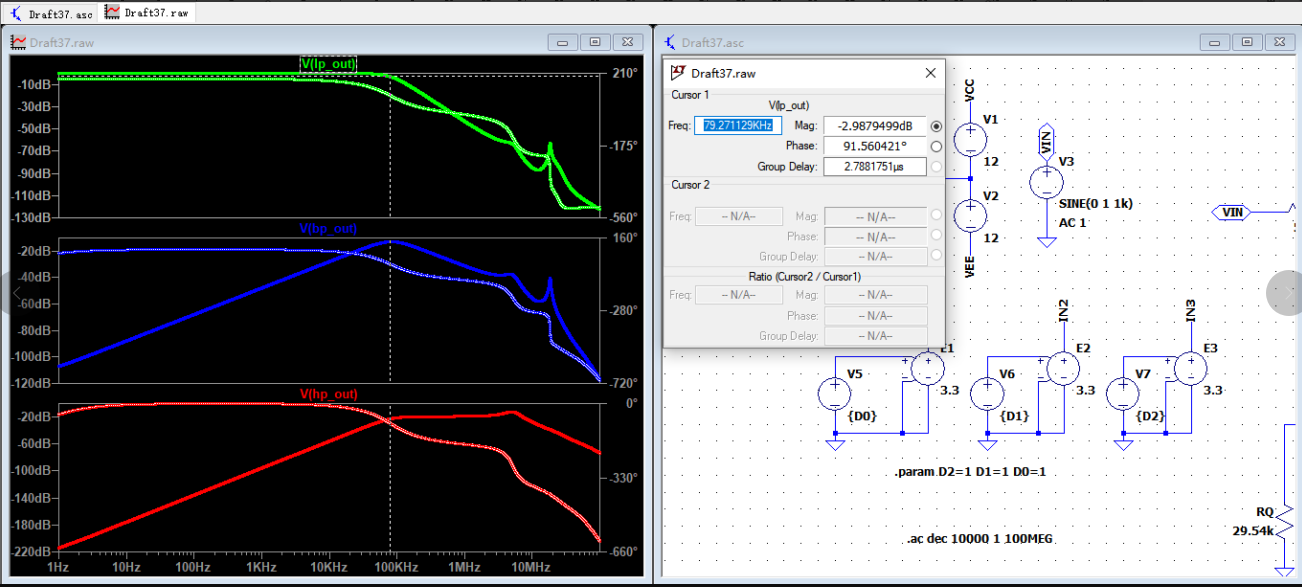1302x587 pixels.
Task: Click the {D0} value of V5
Action: pos(861,414)
